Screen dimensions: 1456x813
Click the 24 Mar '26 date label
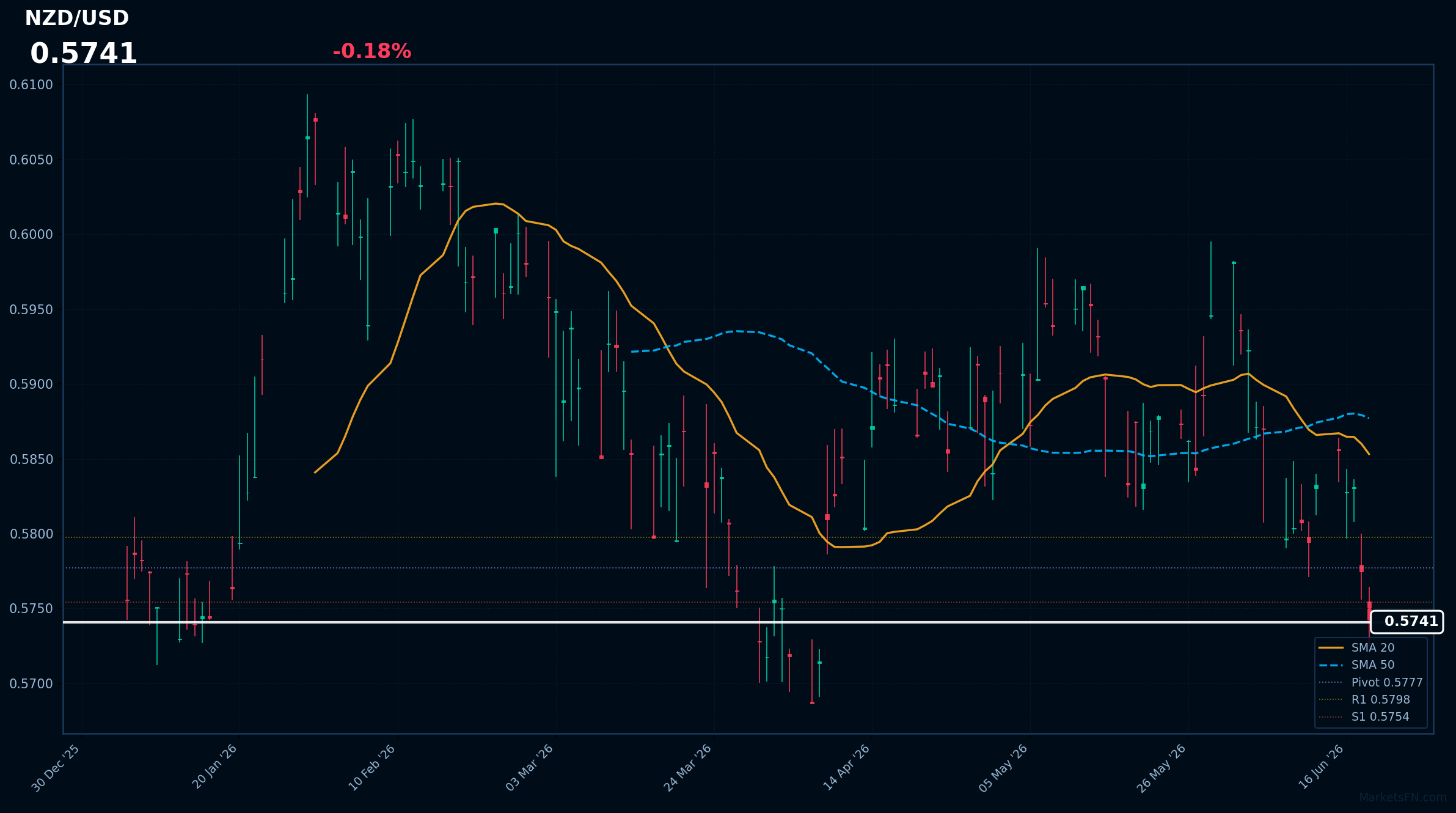(x=688, y=768)
